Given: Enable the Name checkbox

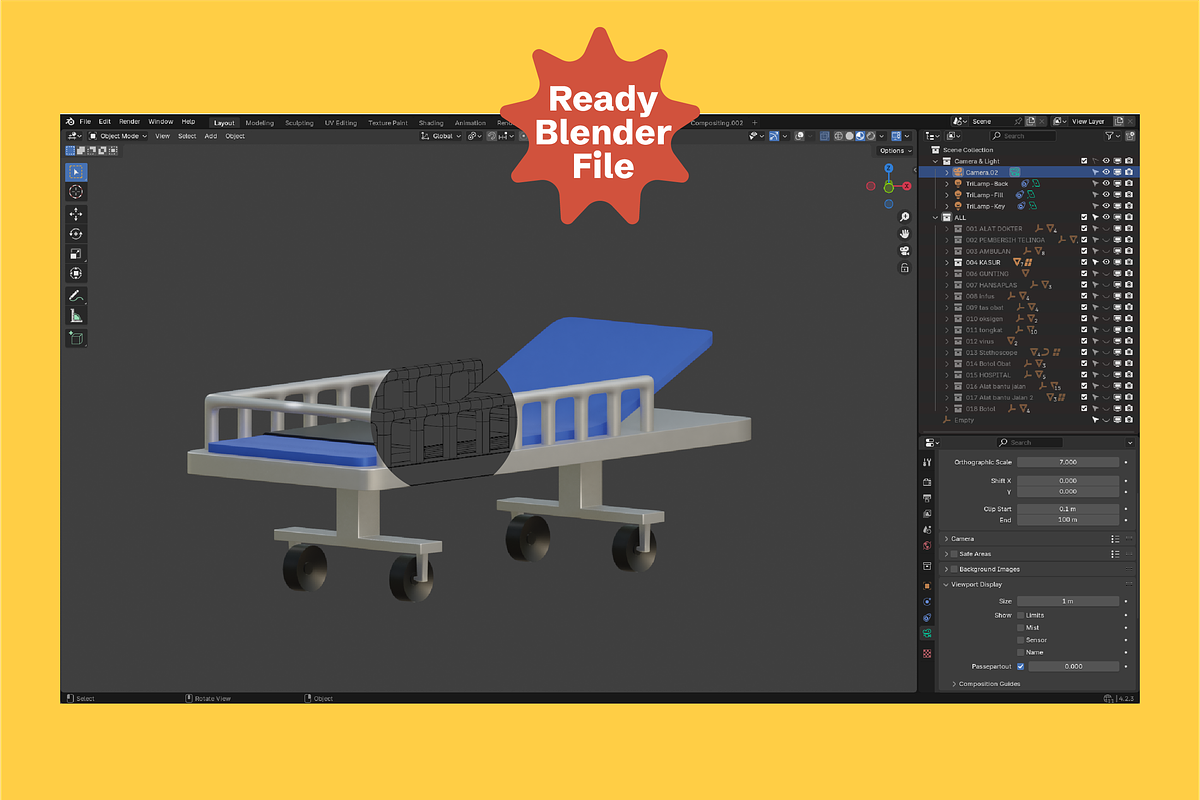Looking at the screenshot, I should tap(1020, 652).
